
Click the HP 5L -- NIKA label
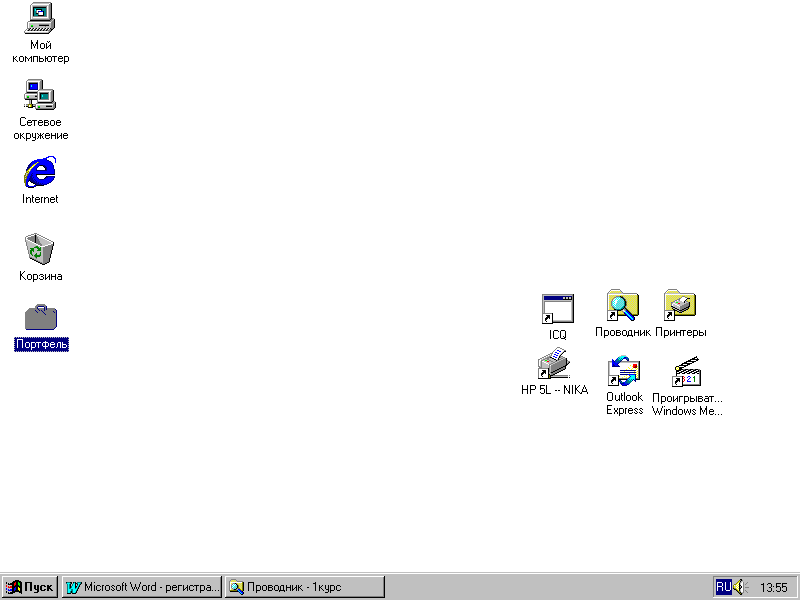tap(555, 390)
